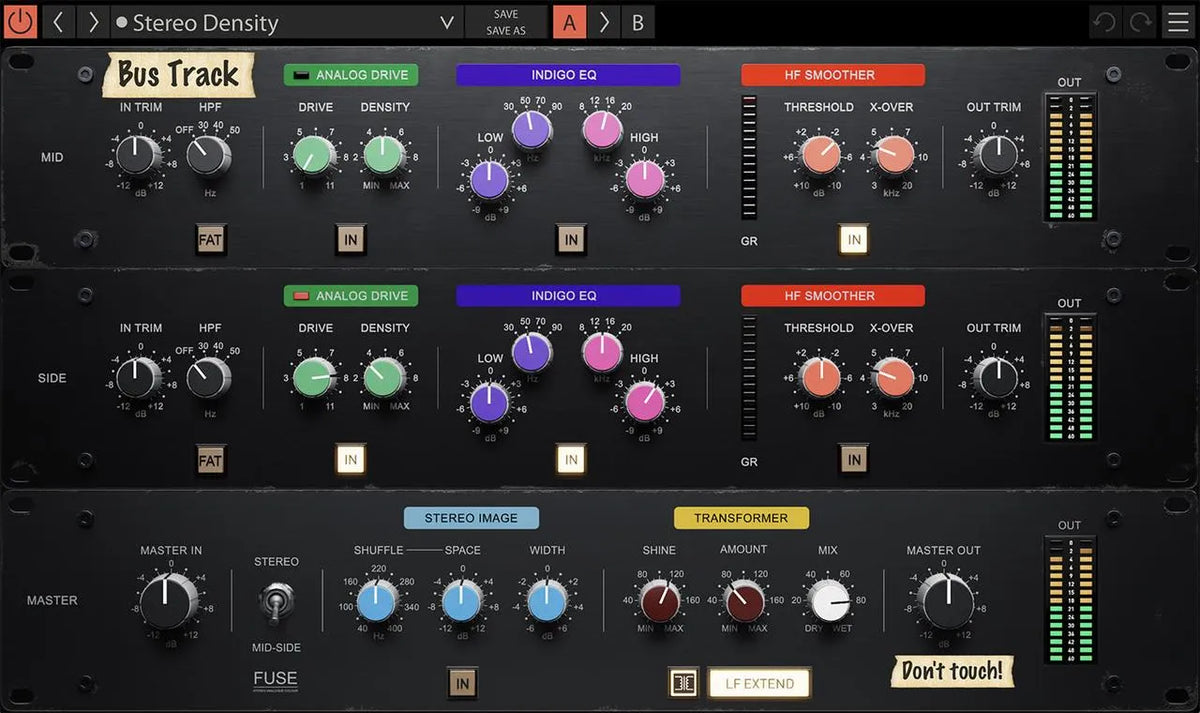
Task: Switch to snapshot B
Action: [637, 21]
